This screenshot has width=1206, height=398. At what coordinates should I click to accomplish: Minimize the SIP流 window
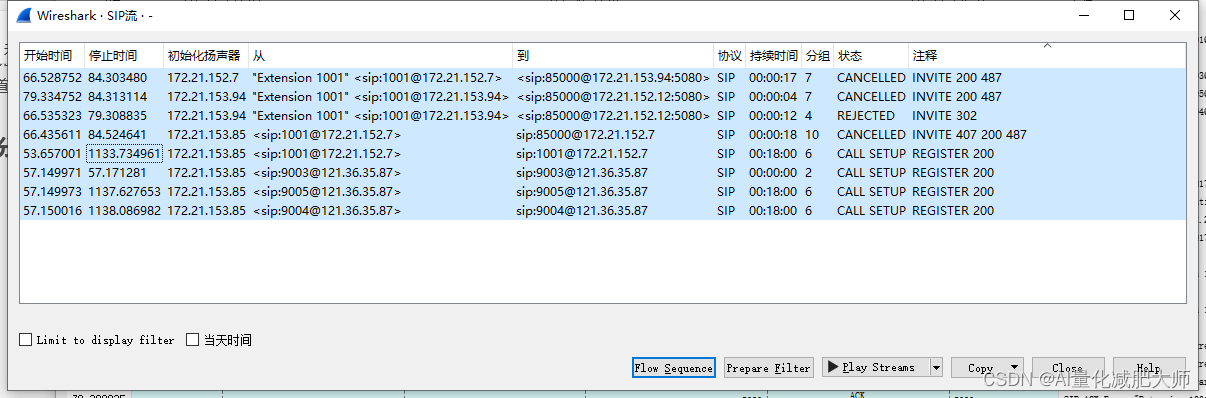[1083, 16]
